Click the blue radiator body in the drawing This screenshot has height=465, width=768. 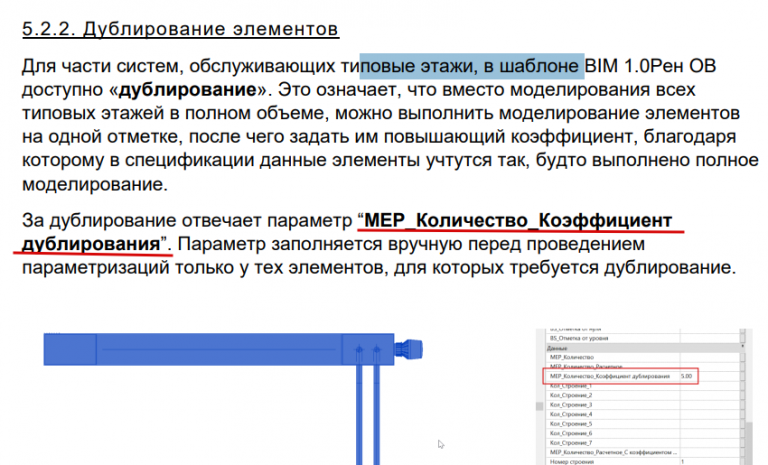(x=218, y=349)
